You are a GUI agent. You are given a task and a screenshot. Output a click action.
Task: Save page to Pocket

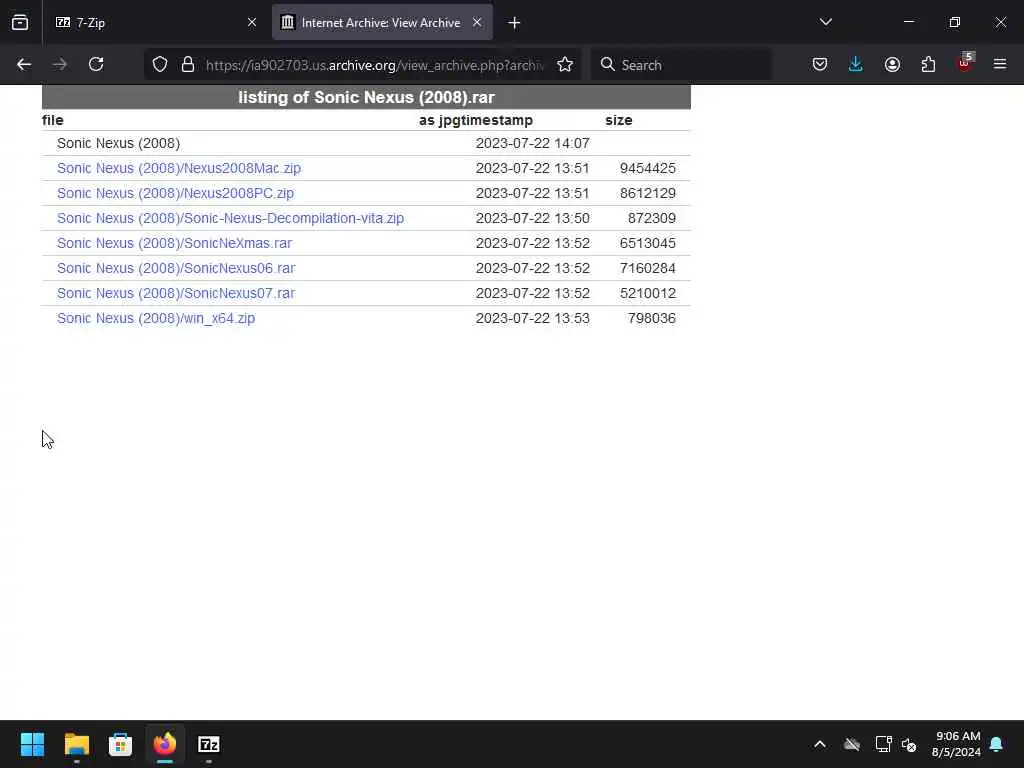[x=820, y=65]
